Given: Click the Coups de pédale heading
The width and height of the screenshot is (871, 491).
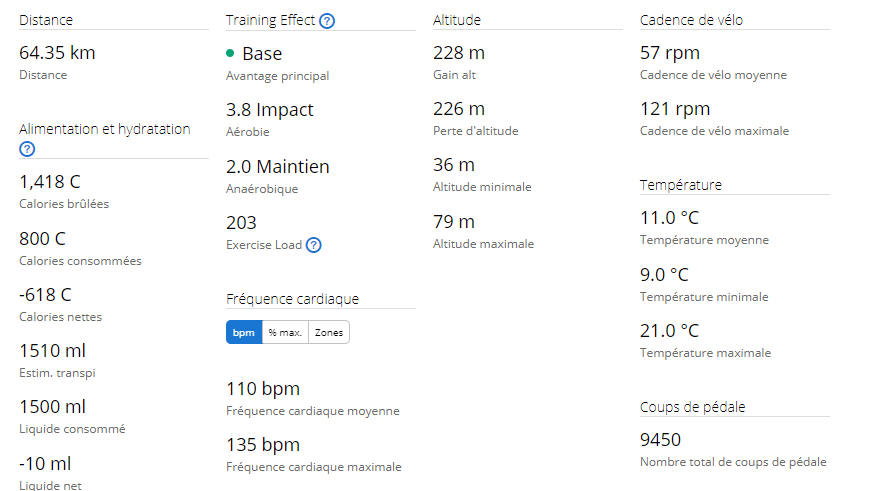Looking at the screenshot, I should tap(693, 407).
